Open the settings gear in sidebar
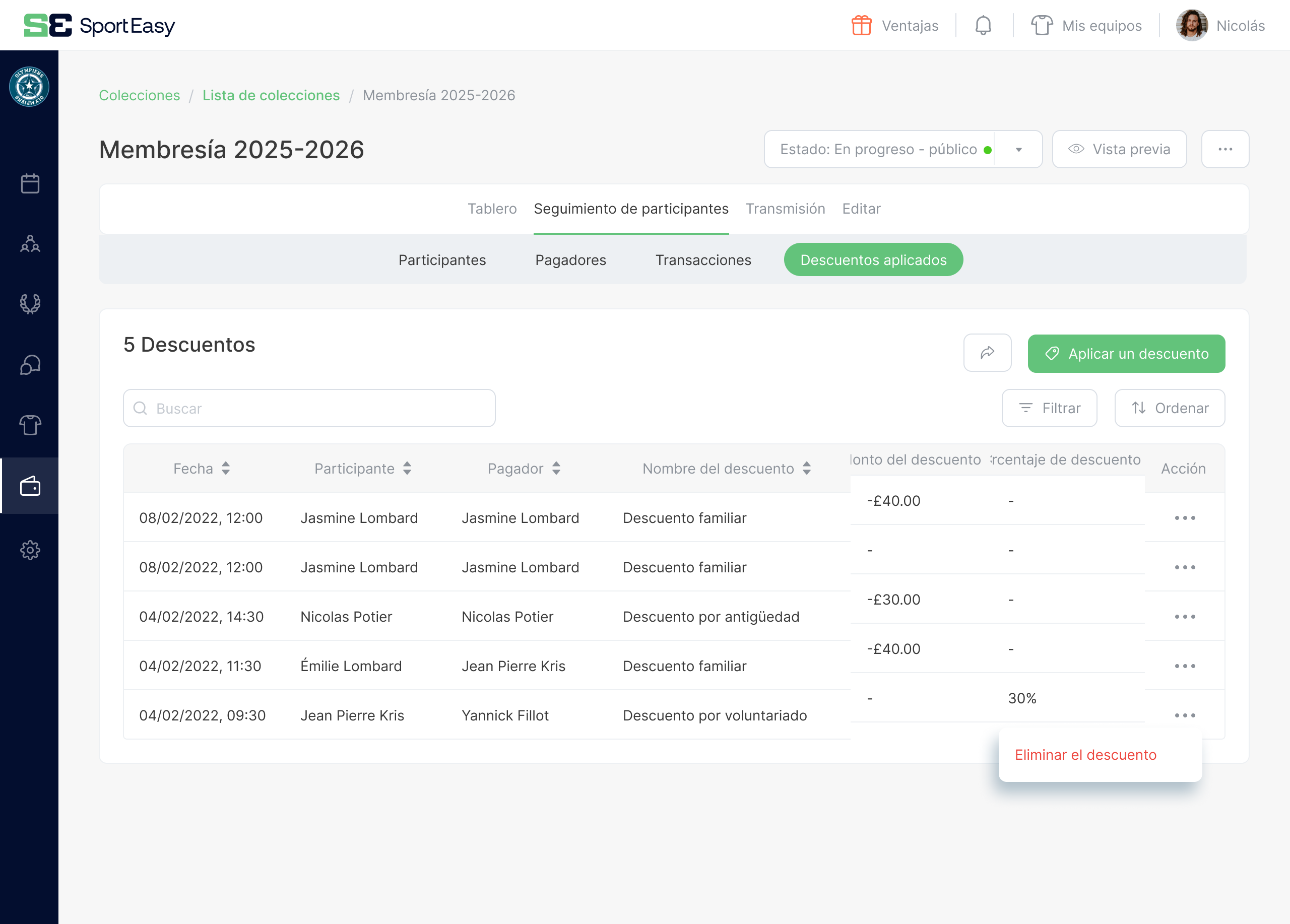Screen dimensions: 1290x924 coord(30,550)
